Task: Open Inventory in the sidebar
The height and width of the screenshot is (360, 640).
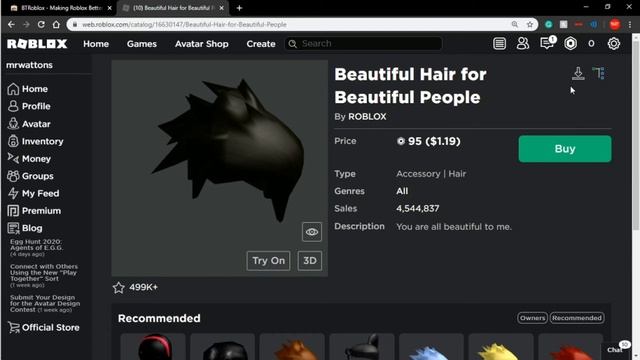Action: pyautogui.click(x=36, y=141)
